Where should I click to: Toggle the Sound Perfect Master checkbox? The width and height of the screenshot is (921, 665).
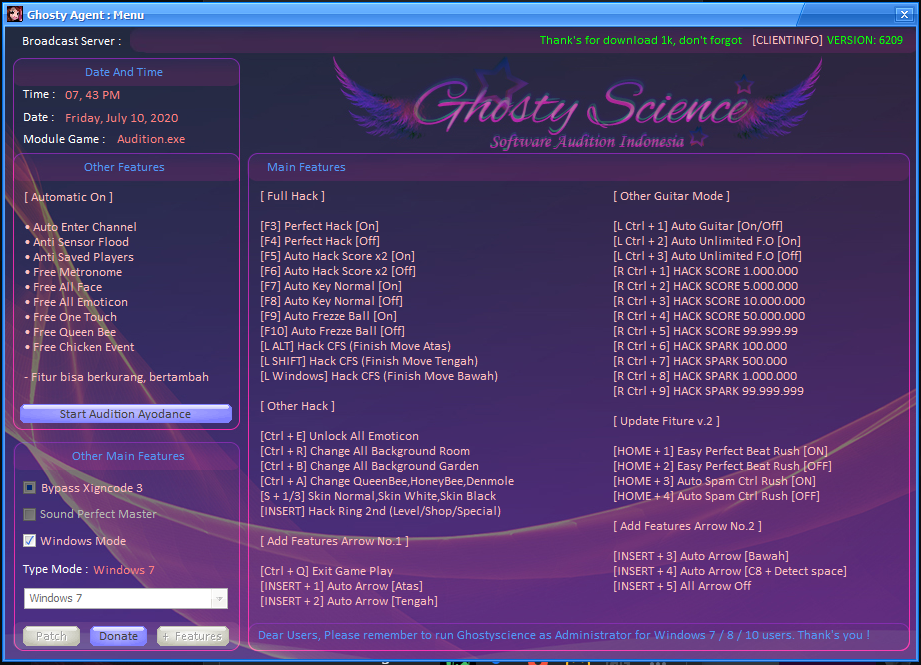29,514
